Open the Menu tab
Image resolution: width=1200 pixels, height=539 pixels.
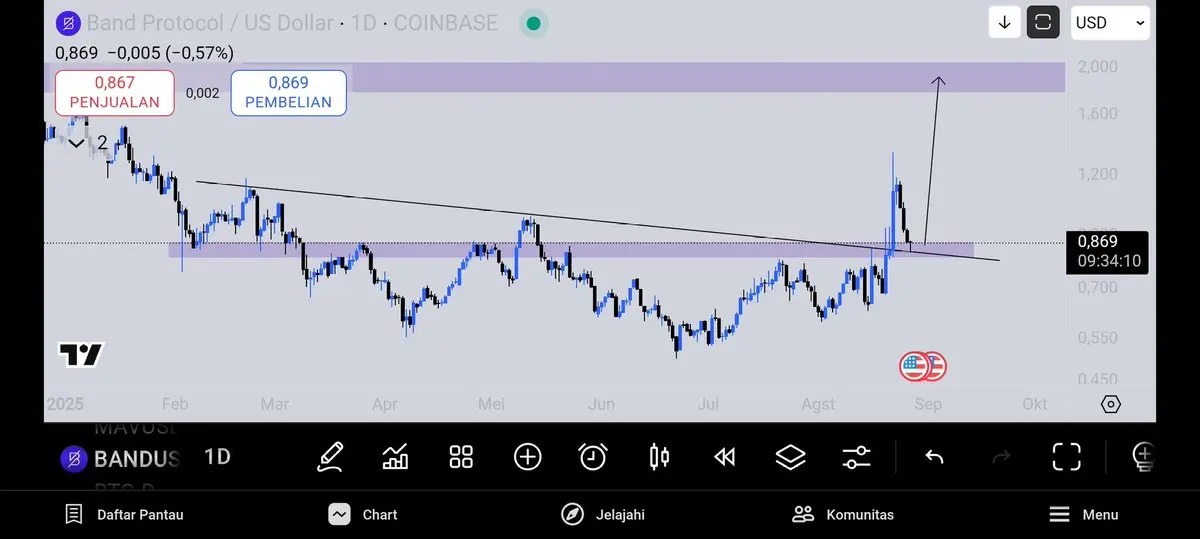click(x=1083, y=514)
